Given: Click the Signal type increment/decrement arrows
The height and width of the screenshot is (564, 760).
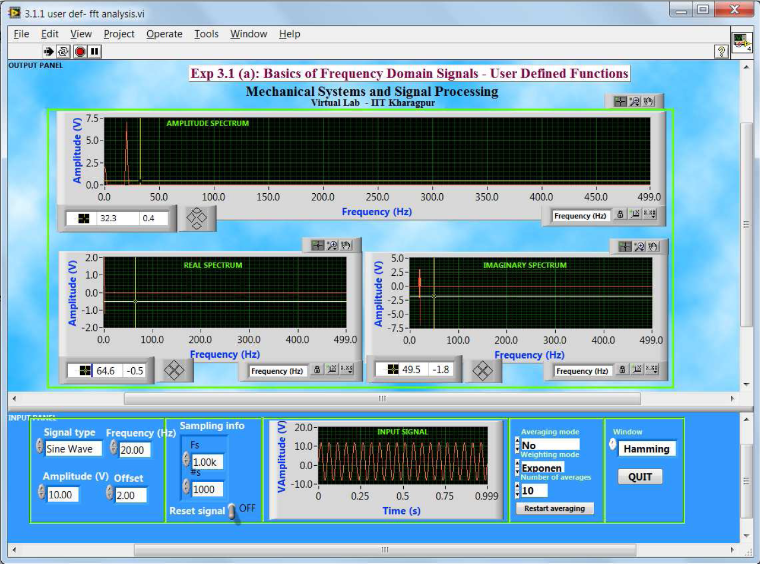Looking at the screenshot, I should tap(40, 446).
